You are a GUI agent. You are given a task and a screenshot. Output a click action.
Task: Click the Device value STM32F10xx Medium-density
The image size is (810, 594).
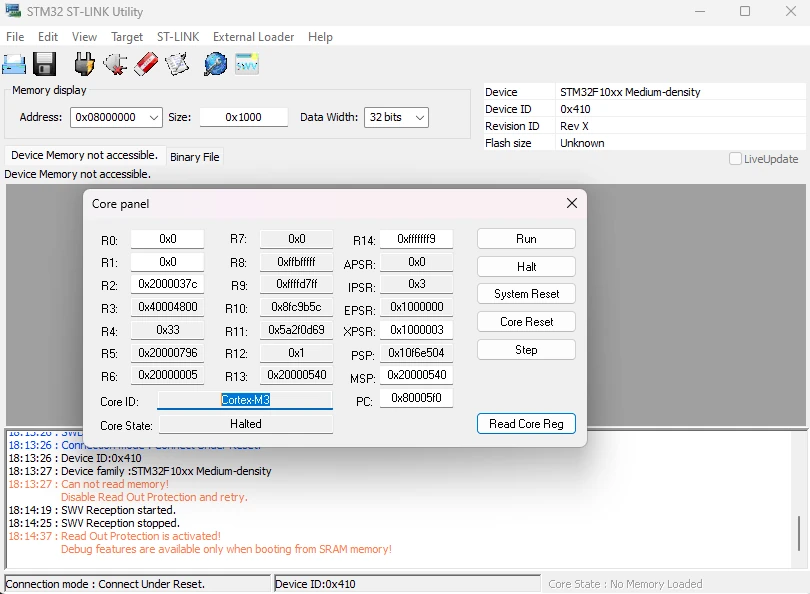pos(630,92)
